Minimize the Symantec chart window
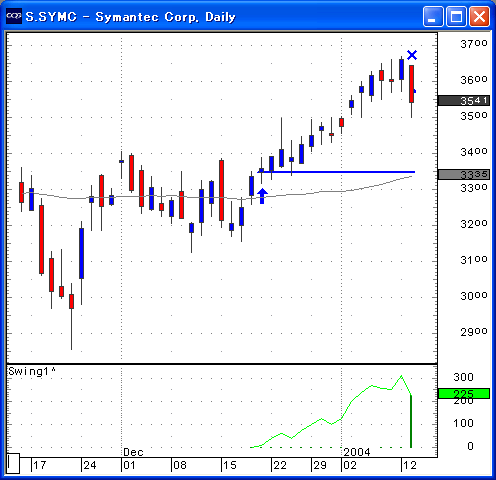This screenshot has height=480, width=496. pyautogui.click(x=433, y=16)
